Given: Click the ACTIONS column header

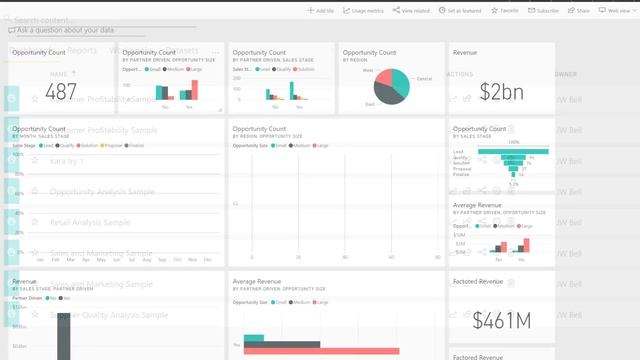Looking at the screenshot, I should (460, 74).
